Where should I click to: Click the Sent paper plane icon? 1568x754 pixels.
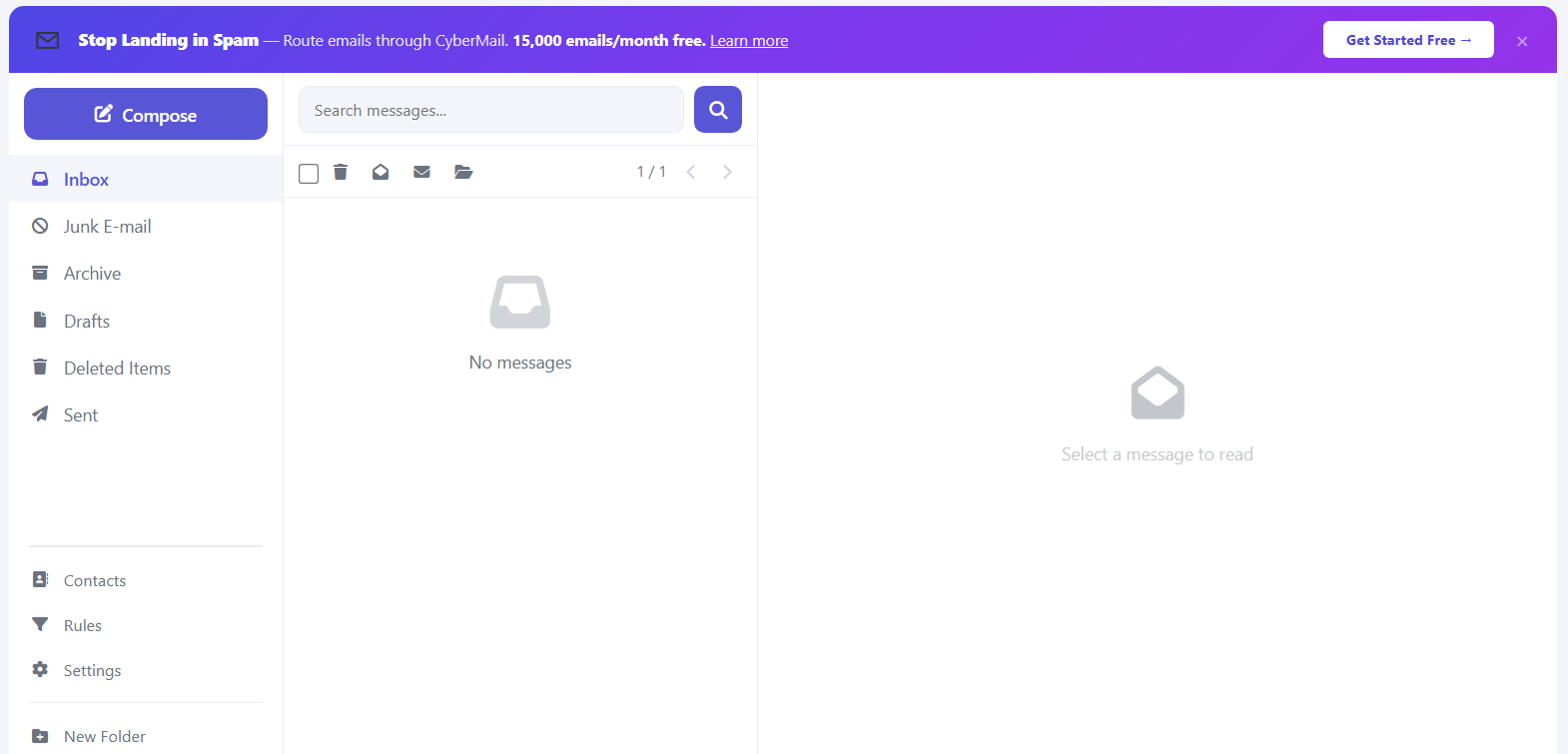(40, 413)
